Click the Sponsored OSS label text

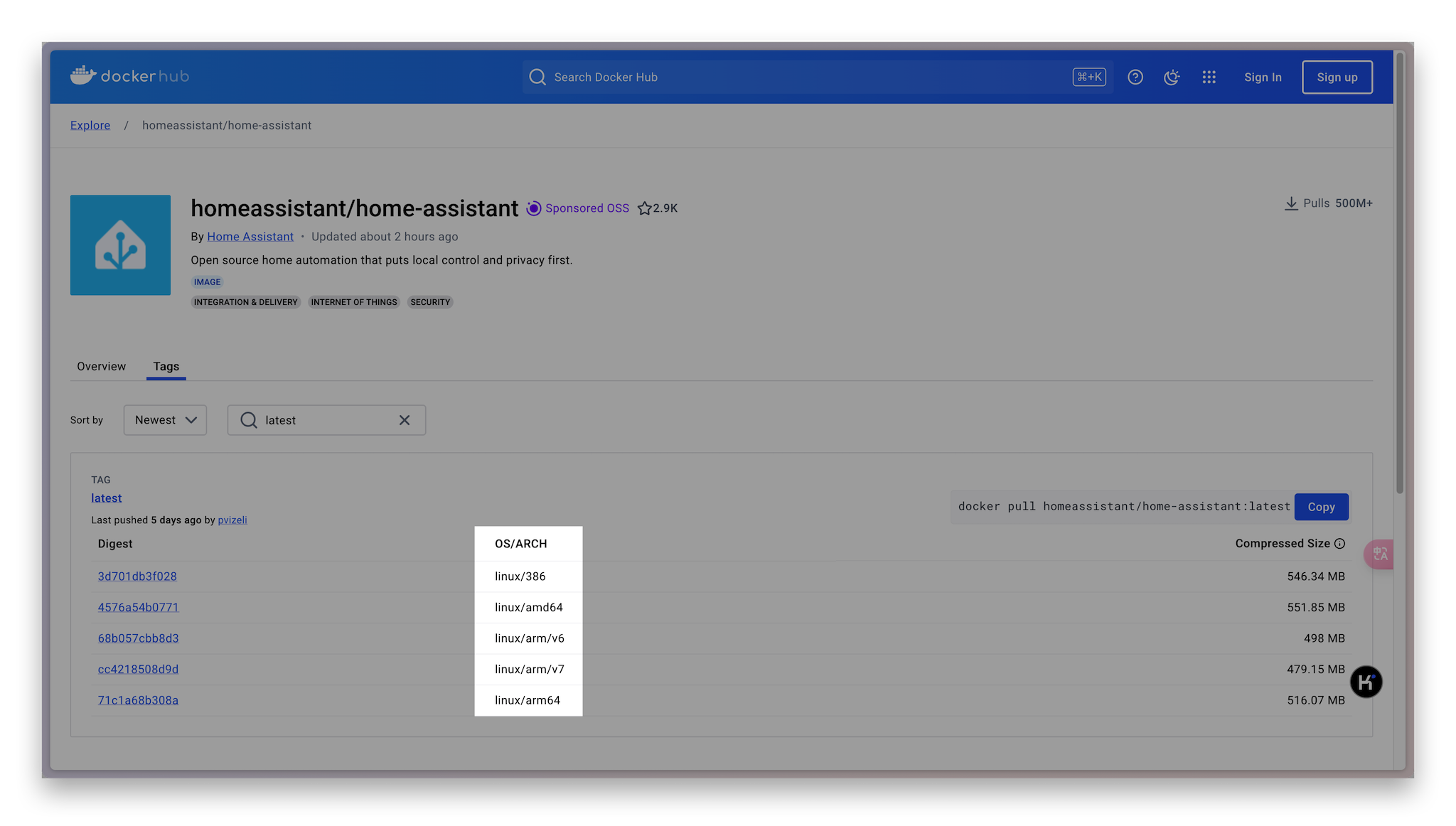coord(587,208)
